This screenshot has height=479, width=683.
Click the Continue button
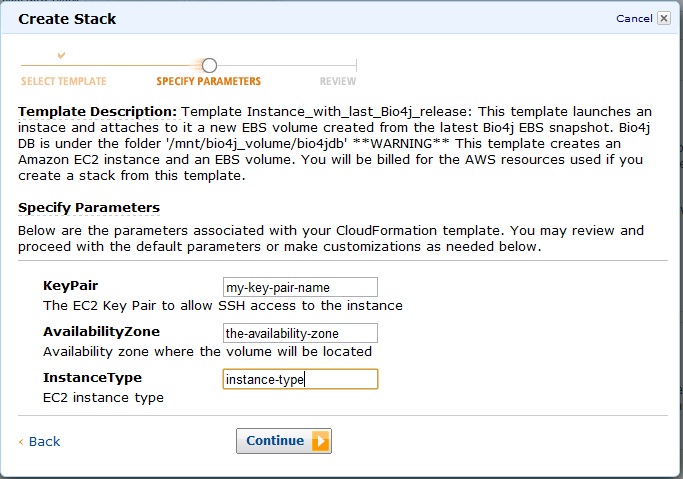(284, 441)
